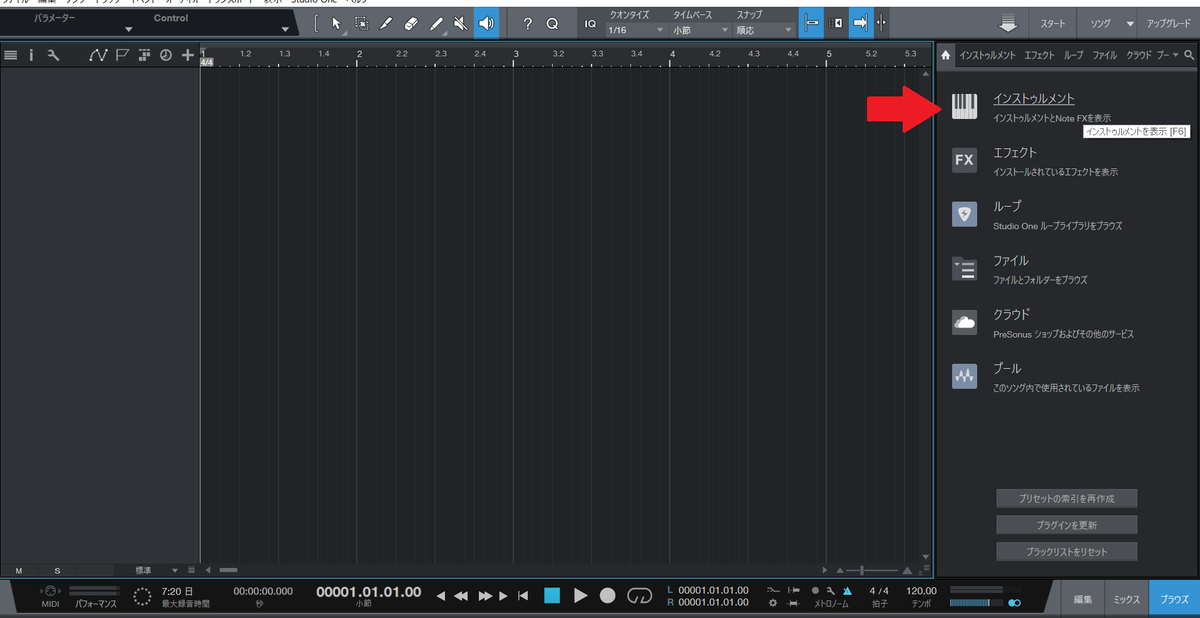Open the arranger track blocks icon
This screenshot has width=1200, height=618.
pyautogui.click(x=144, y=55)
